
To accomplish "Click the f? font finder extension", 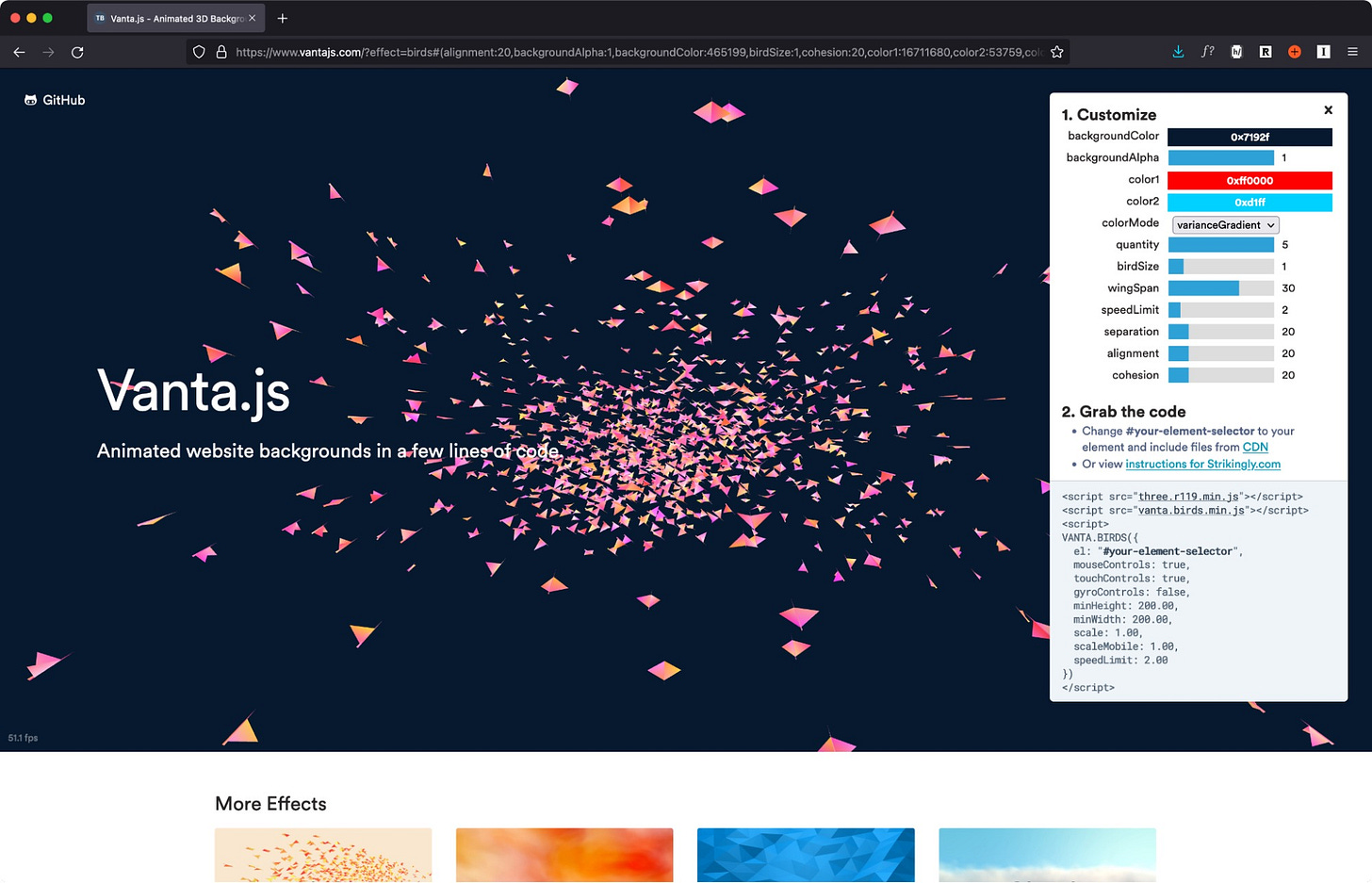I will pyautogui.click(x=1207, y=52).
